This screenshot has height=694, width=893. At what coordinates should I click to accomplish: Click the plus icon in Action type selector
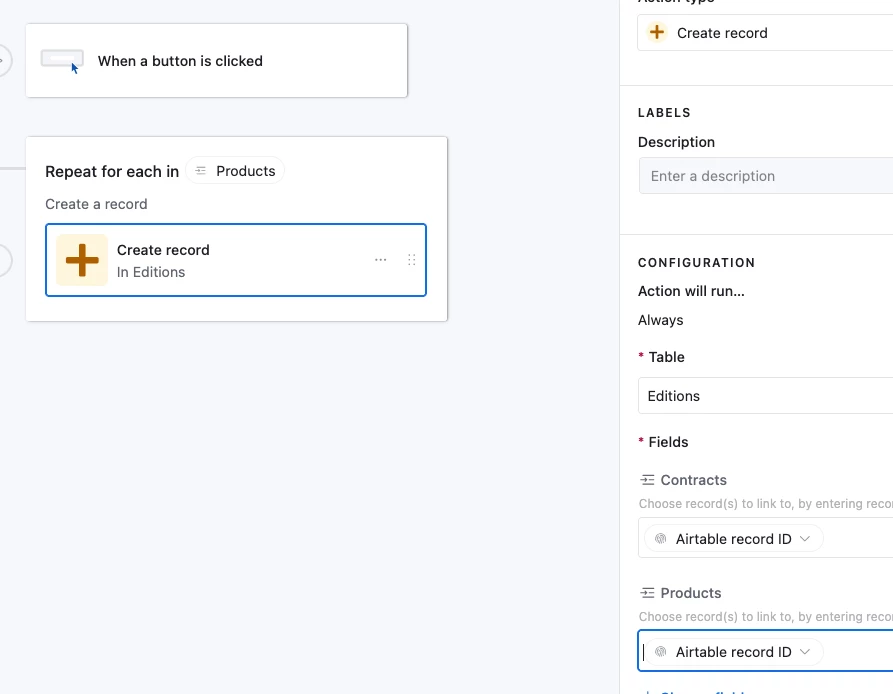tap(657, 33)
